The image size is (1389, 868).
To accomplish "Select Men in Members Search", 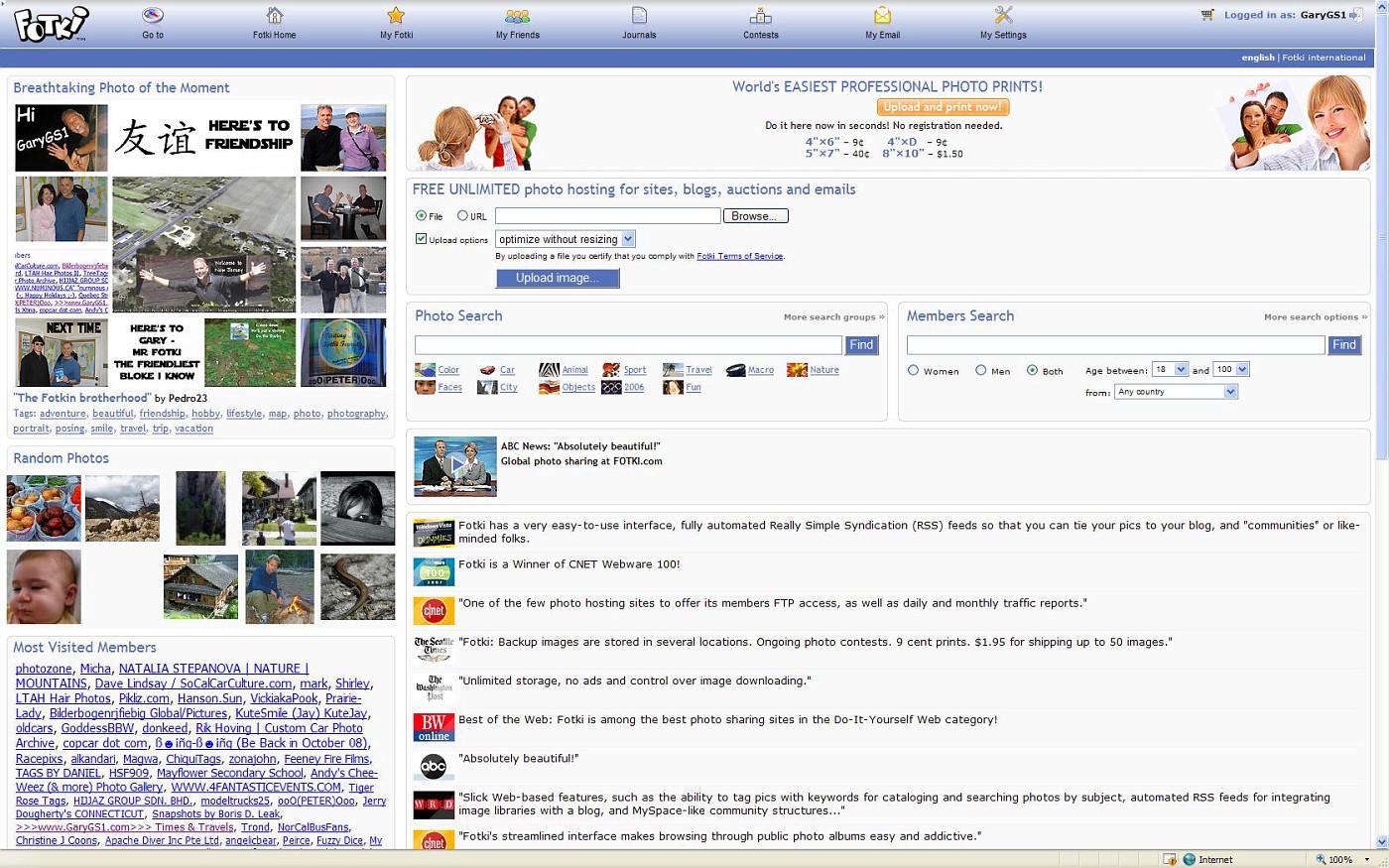I will [980, 370].
